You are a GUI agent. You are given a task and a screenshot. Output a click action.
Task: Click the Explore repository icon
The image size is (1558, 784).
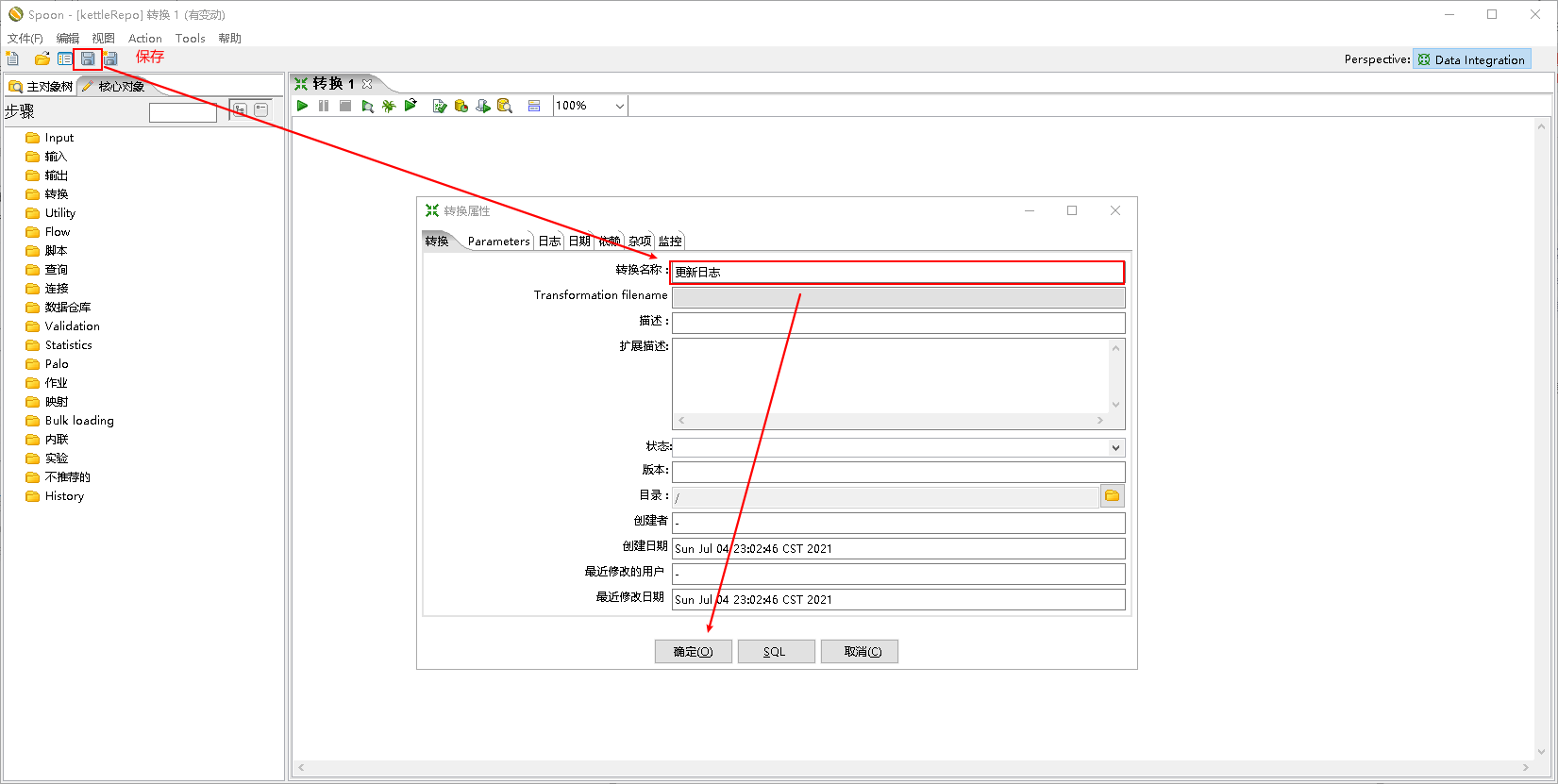click(64, 59)
